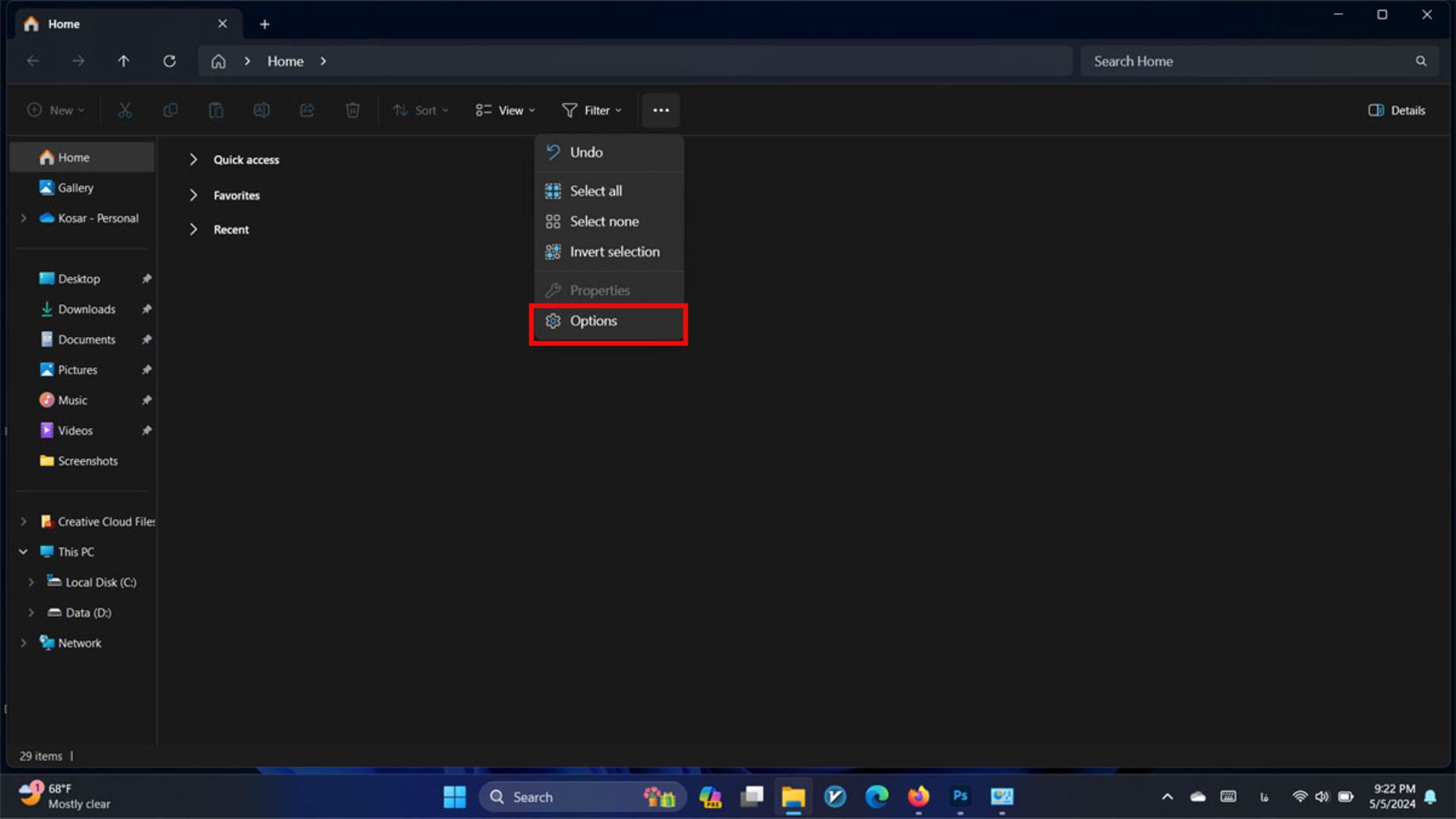Open the Gallery sidebar item
Screen dimensions: 1456x819
75,188
